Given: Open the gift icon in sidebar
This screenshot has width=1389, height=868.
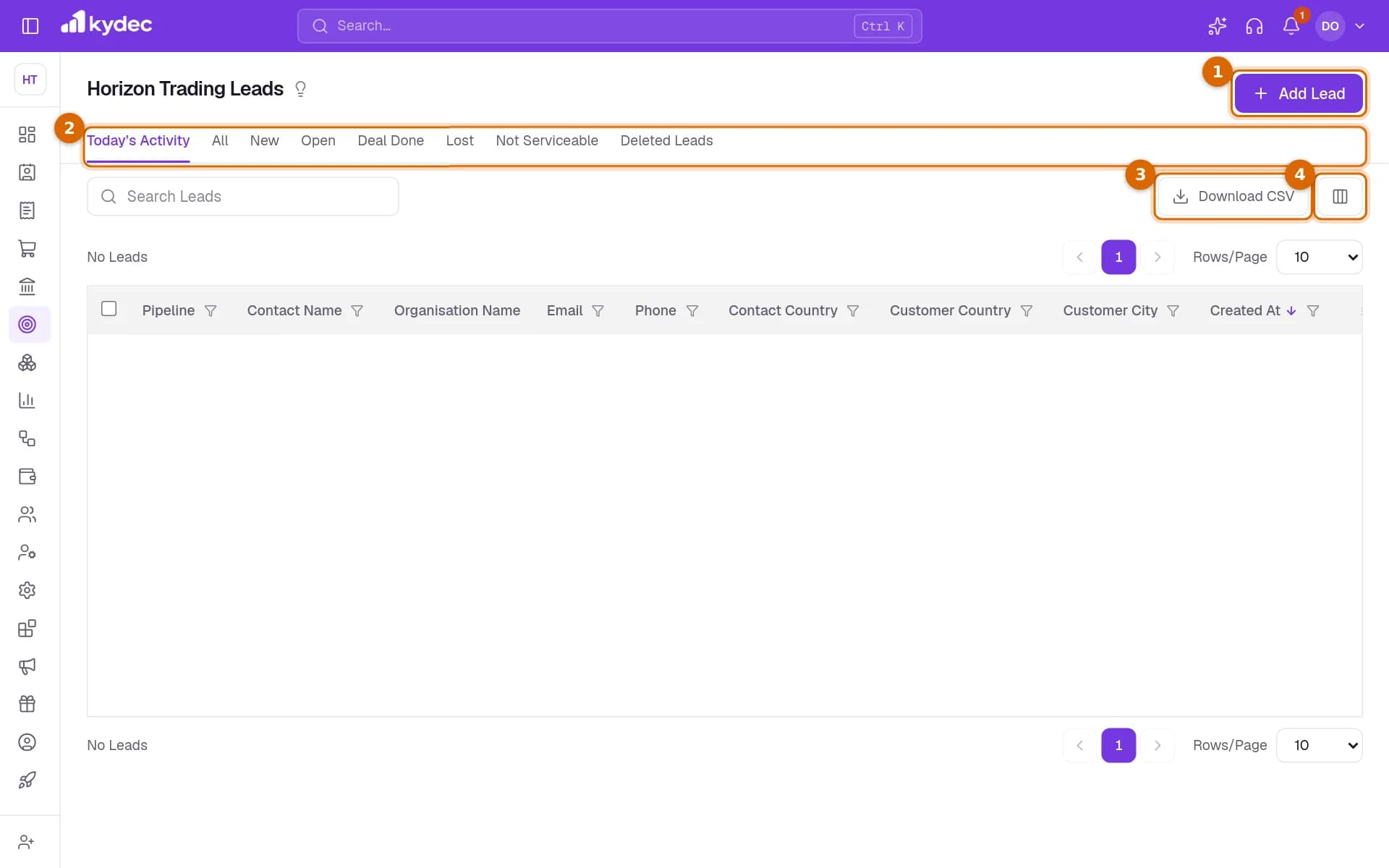Looking at the screenshot, I should coord(27,704).
